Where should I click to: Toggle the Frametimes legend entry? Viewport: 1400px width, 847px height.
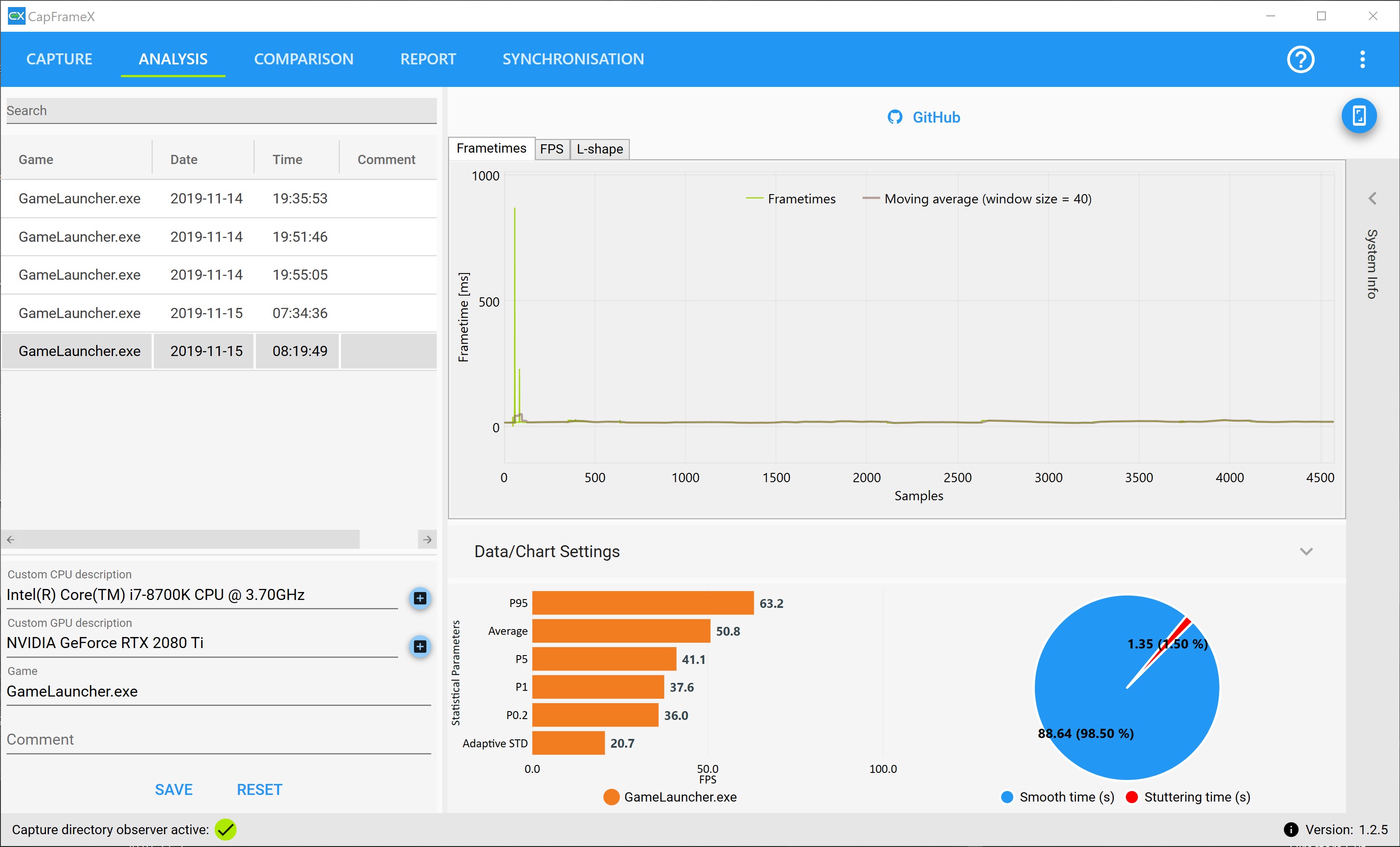790,198
